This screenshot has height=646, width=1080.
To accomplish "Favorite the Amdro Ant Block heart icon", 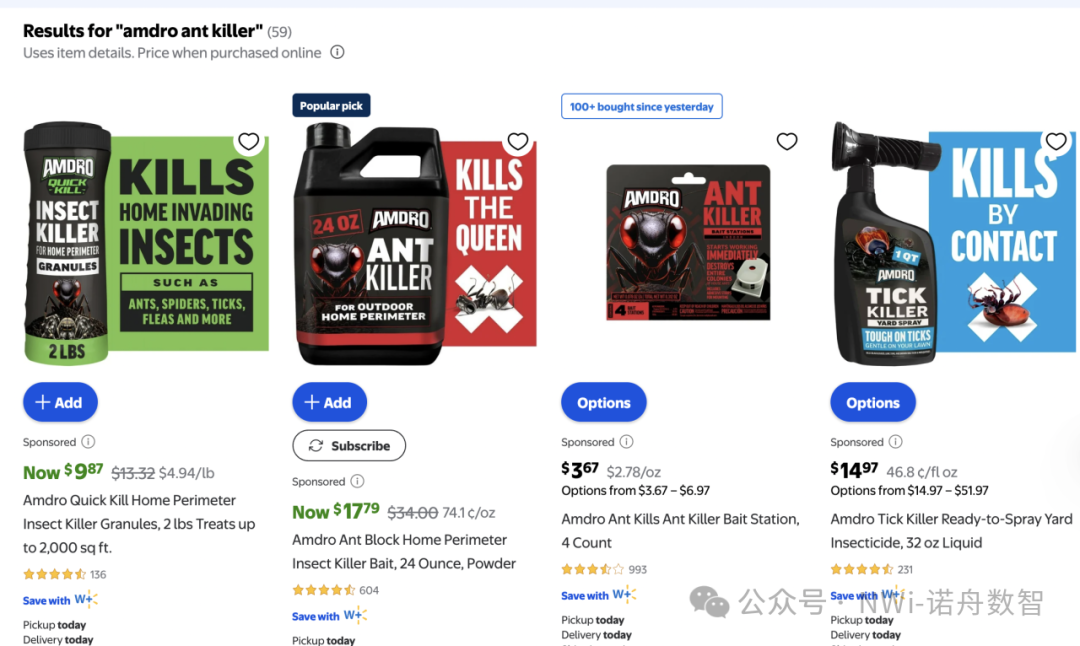I will [517, 142].
